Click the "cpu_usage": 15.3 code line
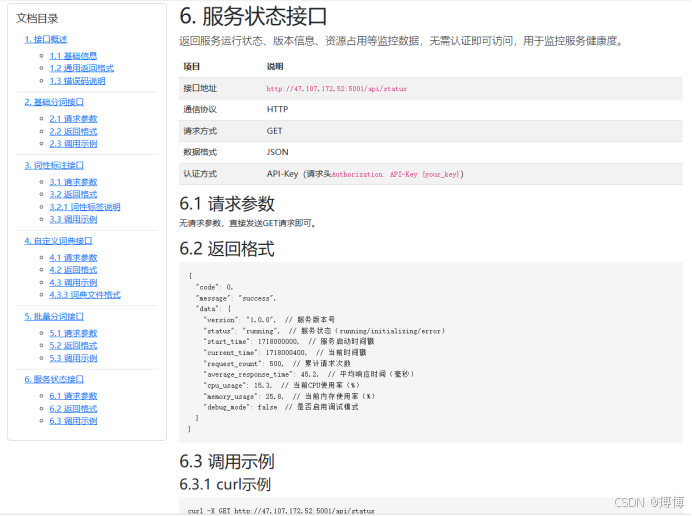Screen dimensions: 692x516 pos(282,385)
